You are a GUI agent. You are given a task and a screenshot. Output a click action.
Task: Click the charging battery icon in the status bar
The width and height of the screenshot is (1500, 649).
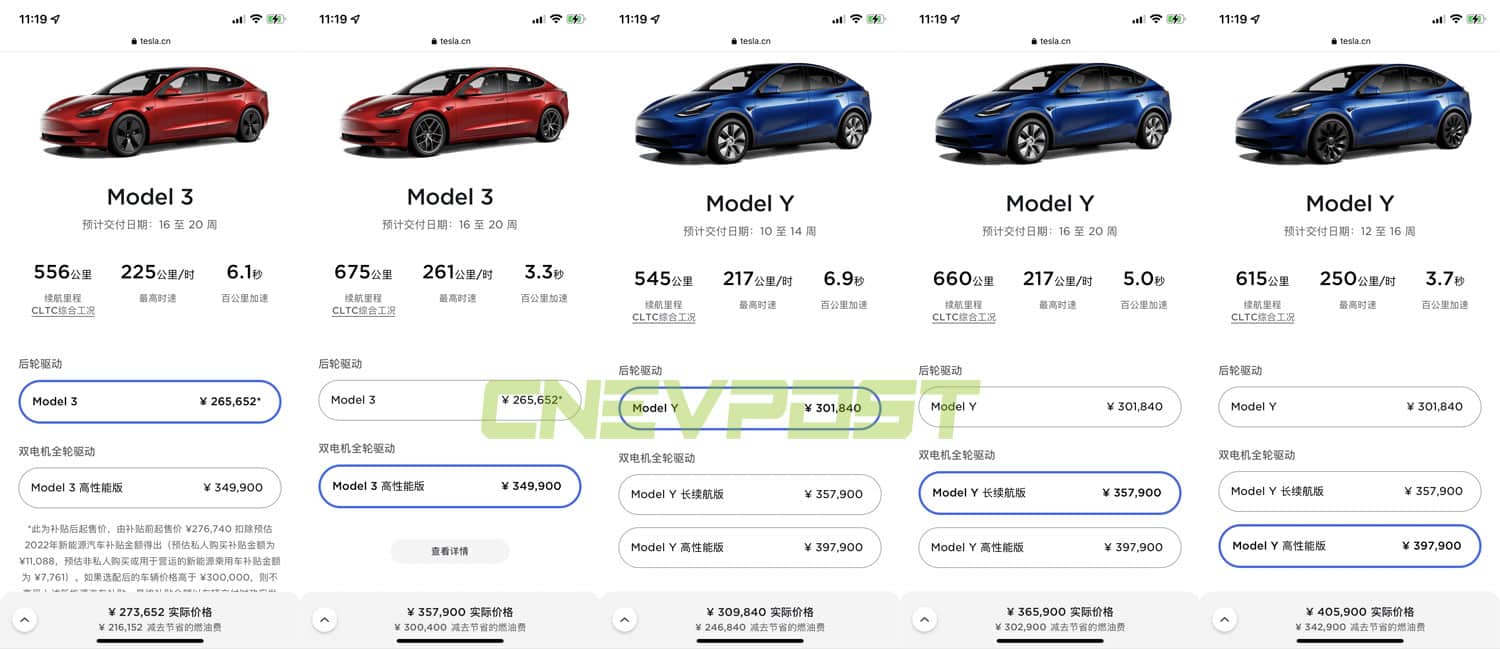pyautogui.click(x=277, y=17)
